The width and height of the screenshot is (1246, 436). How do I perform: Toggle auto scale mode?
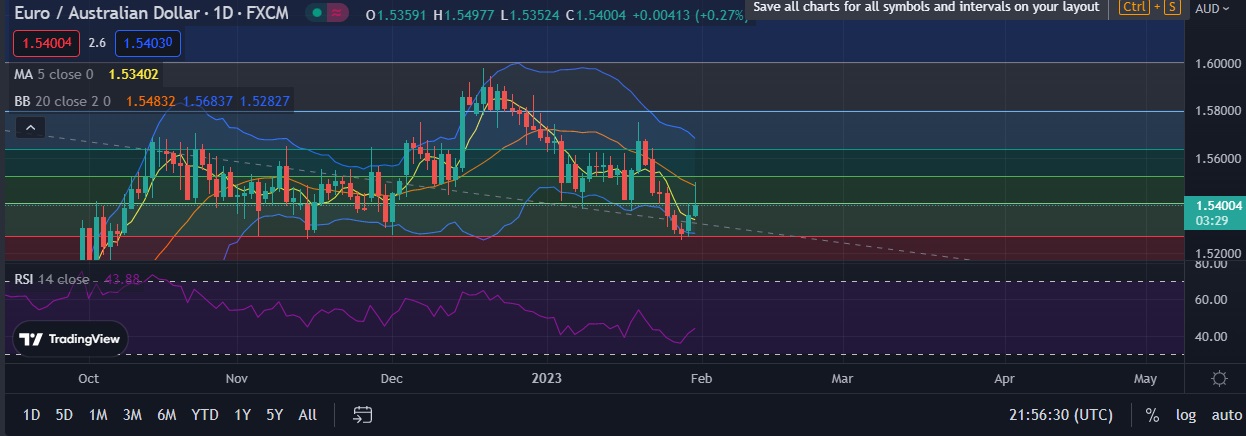point(1226,415)
